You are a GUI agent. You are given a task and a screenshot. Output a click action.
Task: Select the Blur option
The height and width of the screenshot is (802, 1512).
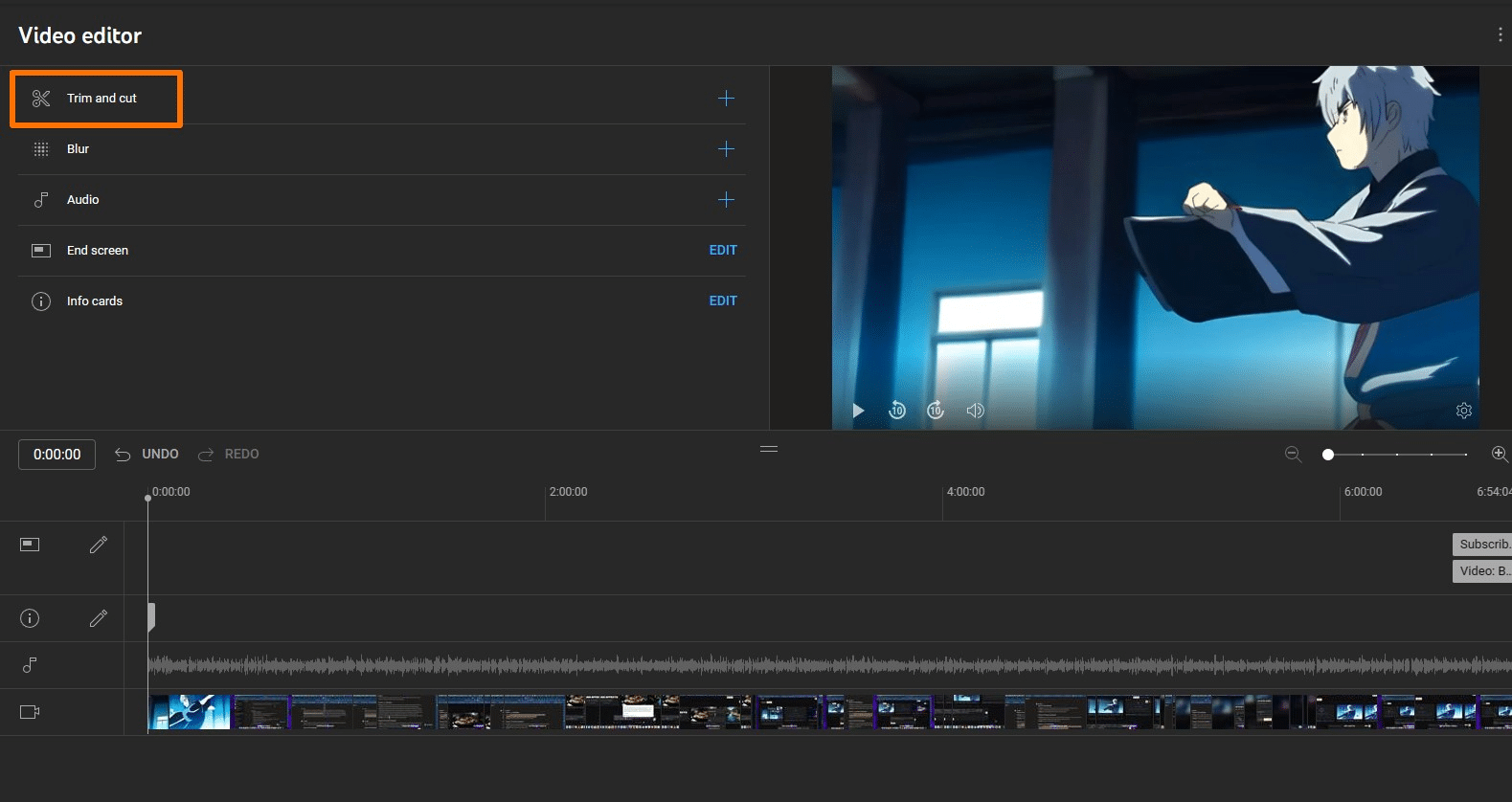click(78, 149)
